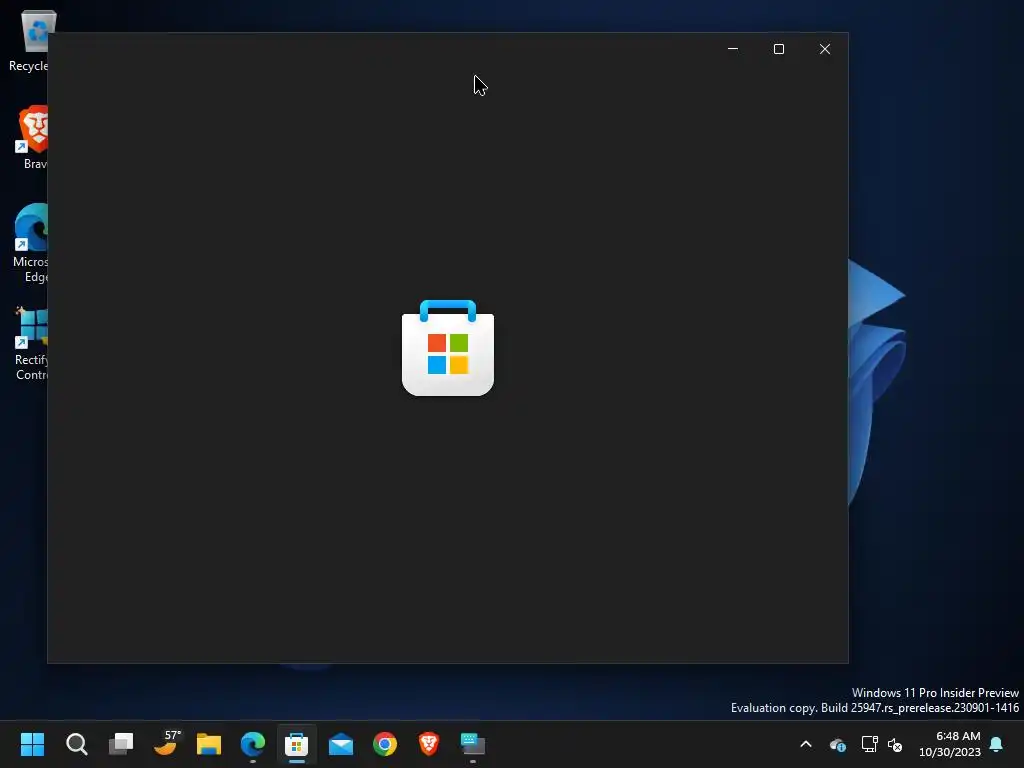1024x768 pixels.
Task: Open the Mail app from the taskbar
Action: click(341, 744)
